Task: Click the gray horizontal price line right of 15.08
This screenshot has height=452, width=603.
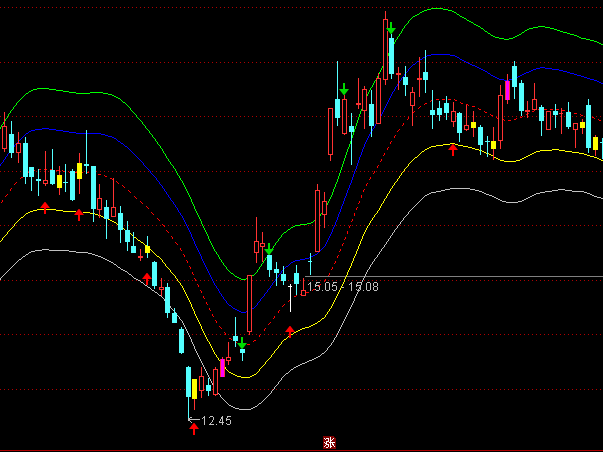Action: (x=480, y=276)
